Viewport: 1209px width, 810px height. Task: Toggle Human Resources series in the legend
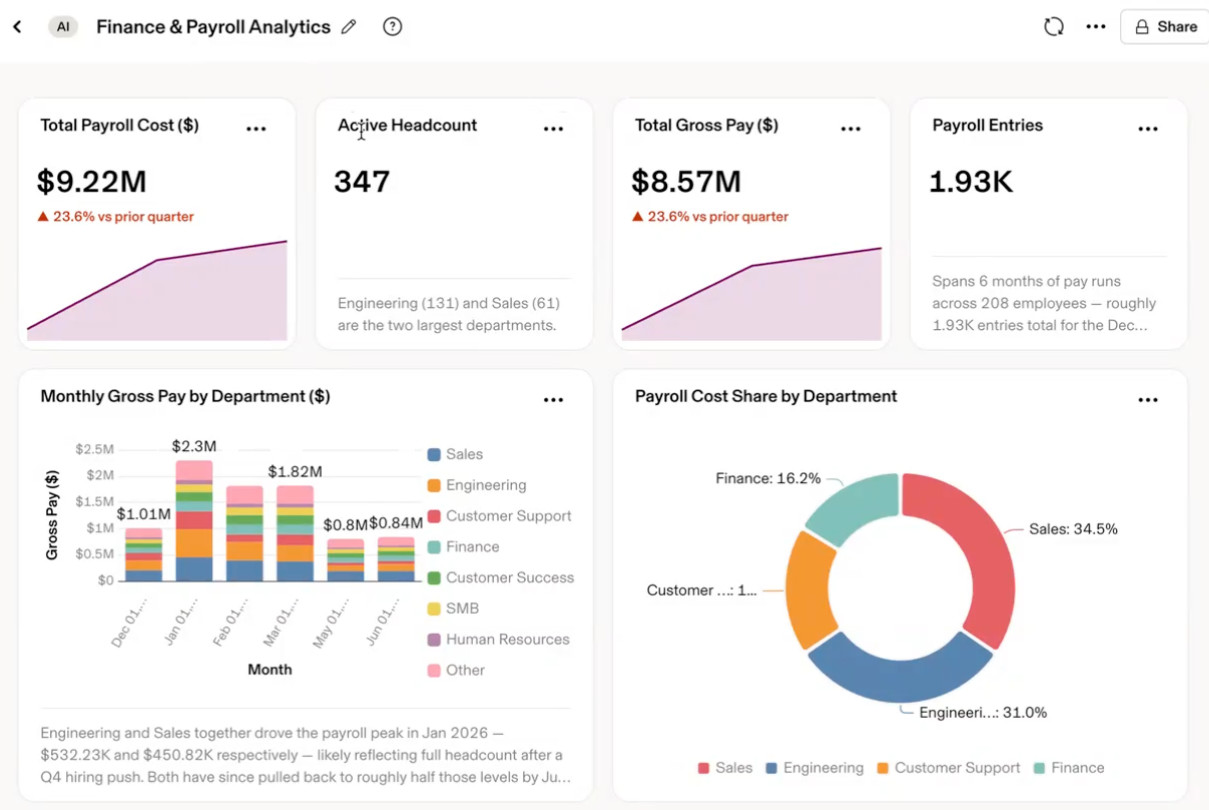[498, 639]
